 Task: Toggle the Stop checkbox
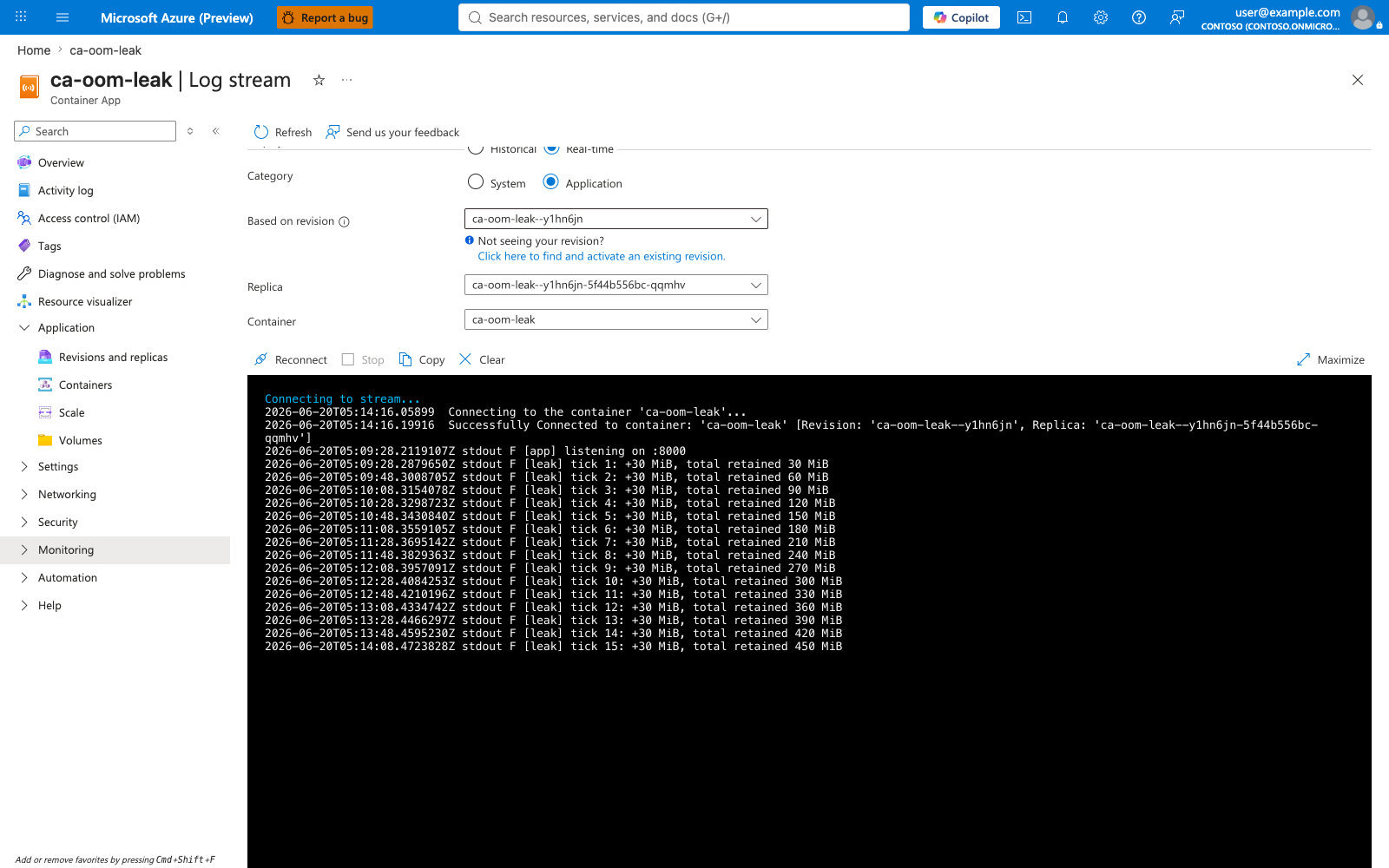pyautogui.click(x=348, y=359)
